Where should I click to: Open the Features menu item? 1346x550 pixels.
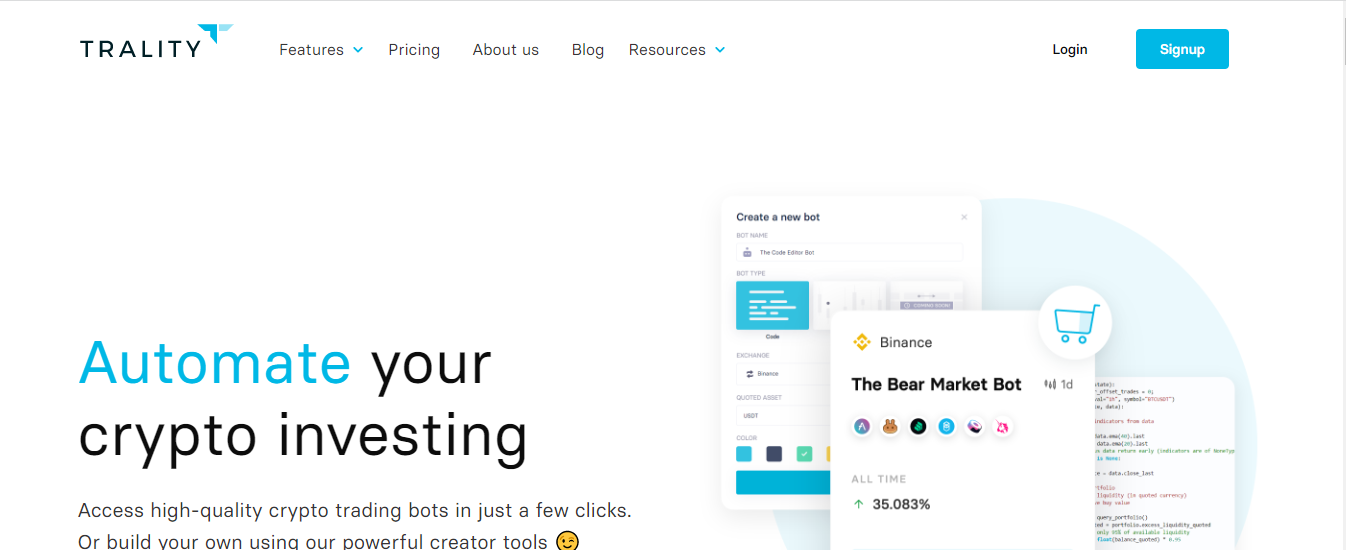coord(311,50)
